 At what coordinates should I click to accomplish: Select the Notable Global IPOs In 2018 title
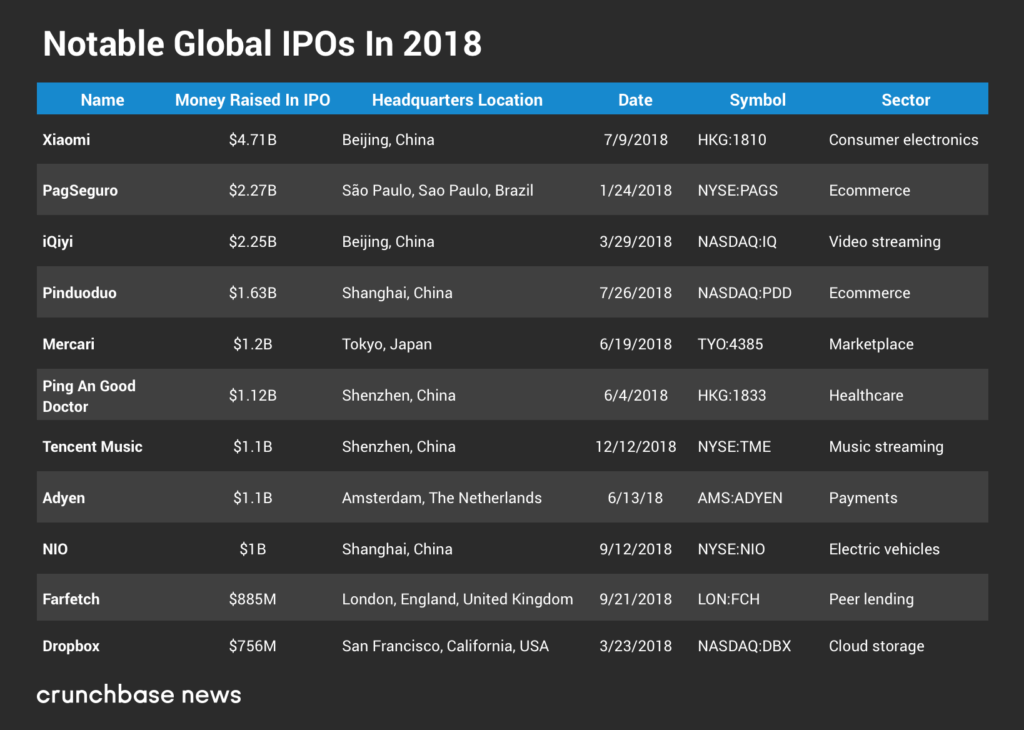point(262,44)
